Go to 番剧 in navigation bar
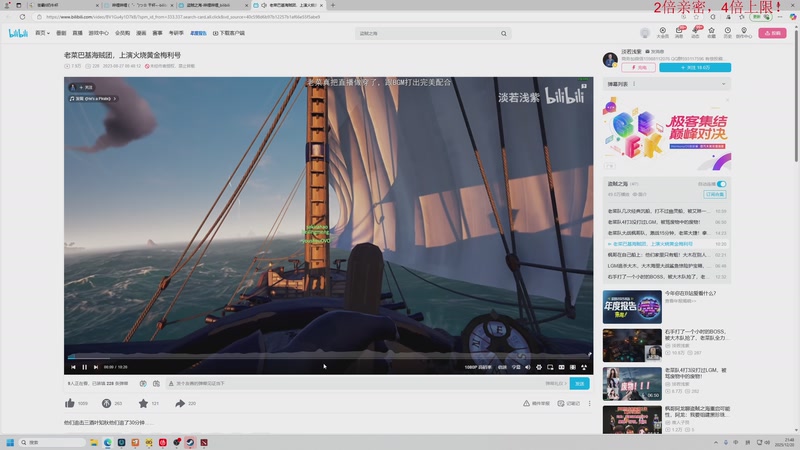Image resolution: width=800 pixels, height=450 pixels. coord(61,33)
